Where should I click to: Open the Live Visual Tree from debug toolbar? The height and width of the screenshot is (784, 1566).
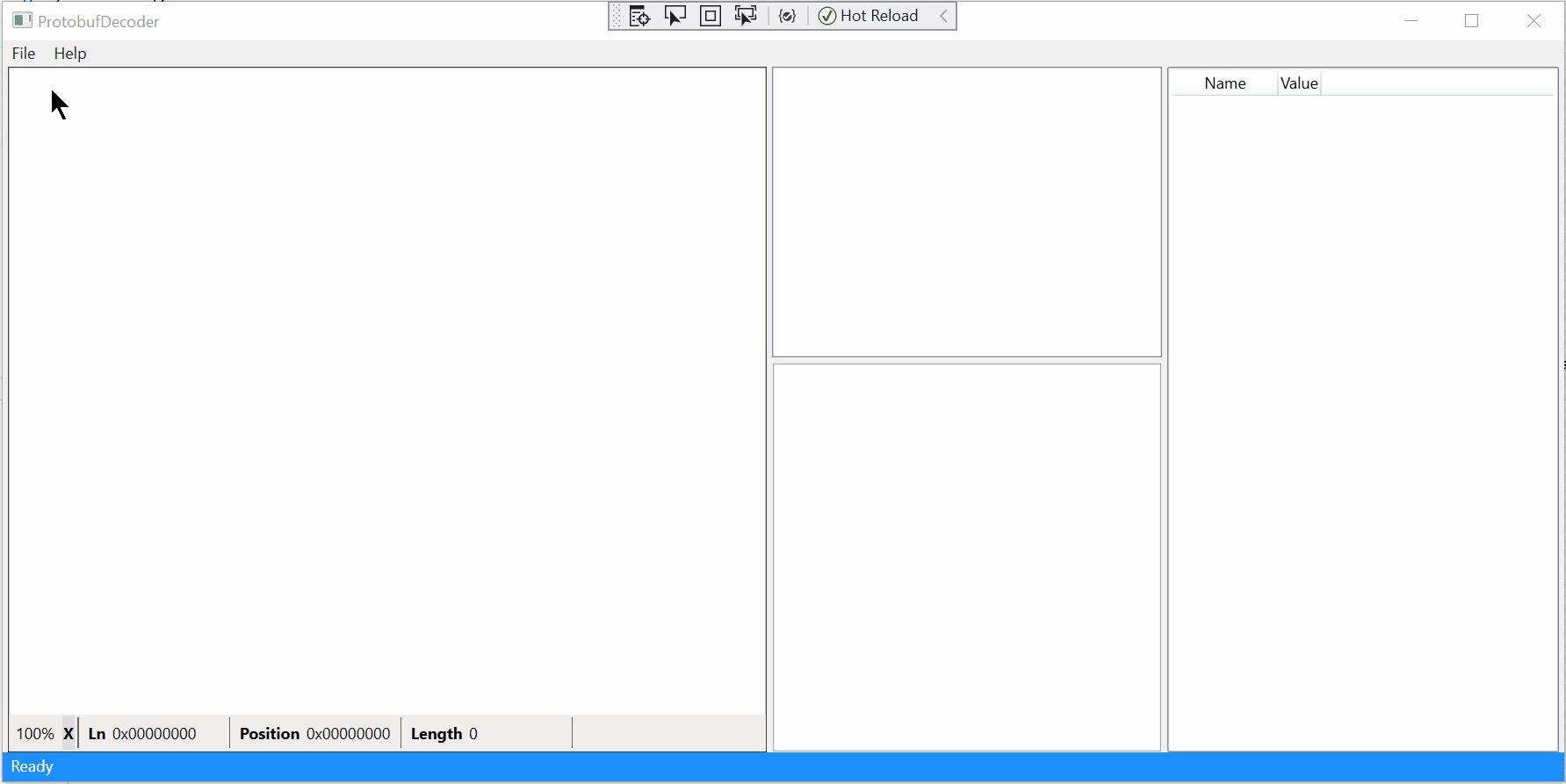tap(639, 16)
